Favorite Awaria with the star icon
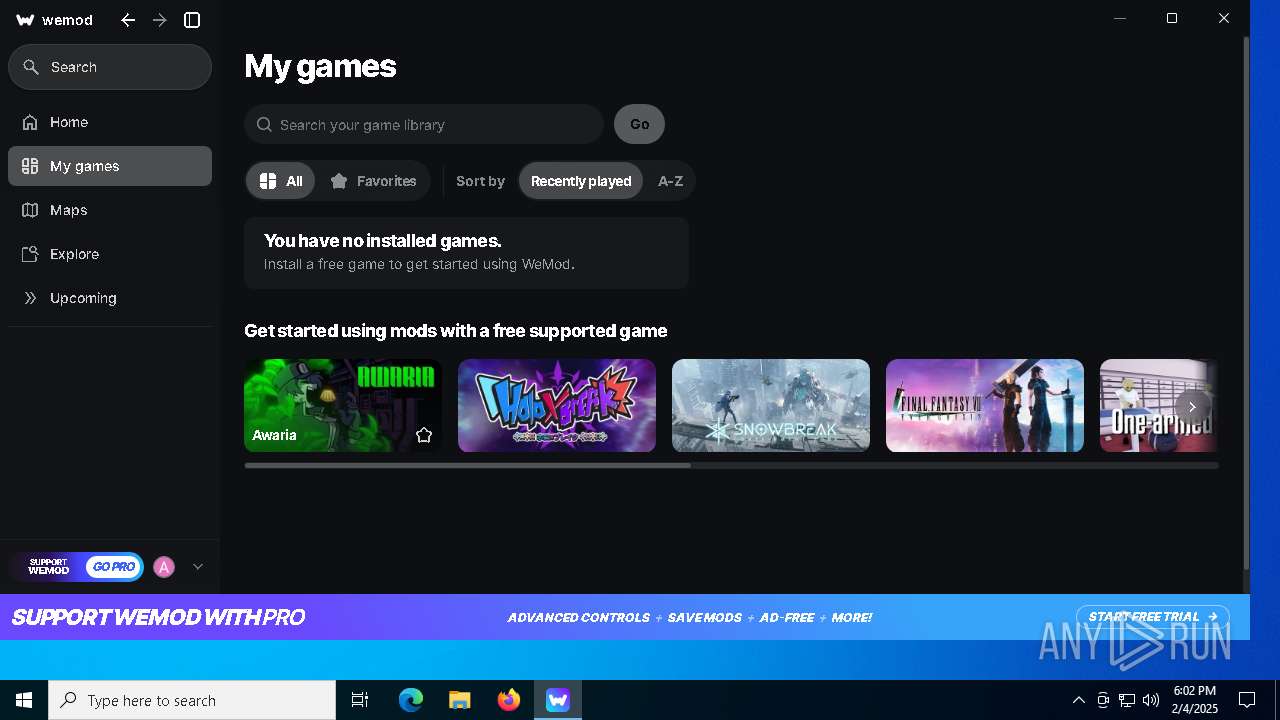Screen dimensions: 1280x720 (x=424, y=435)
